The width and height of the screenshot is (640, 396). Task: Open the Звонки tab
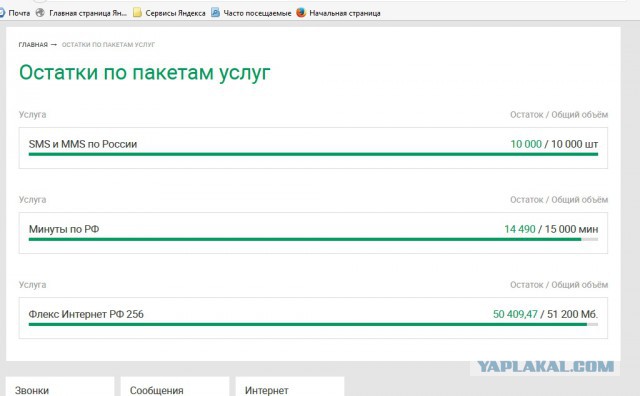pyautogui.click(x=60, y=387)
